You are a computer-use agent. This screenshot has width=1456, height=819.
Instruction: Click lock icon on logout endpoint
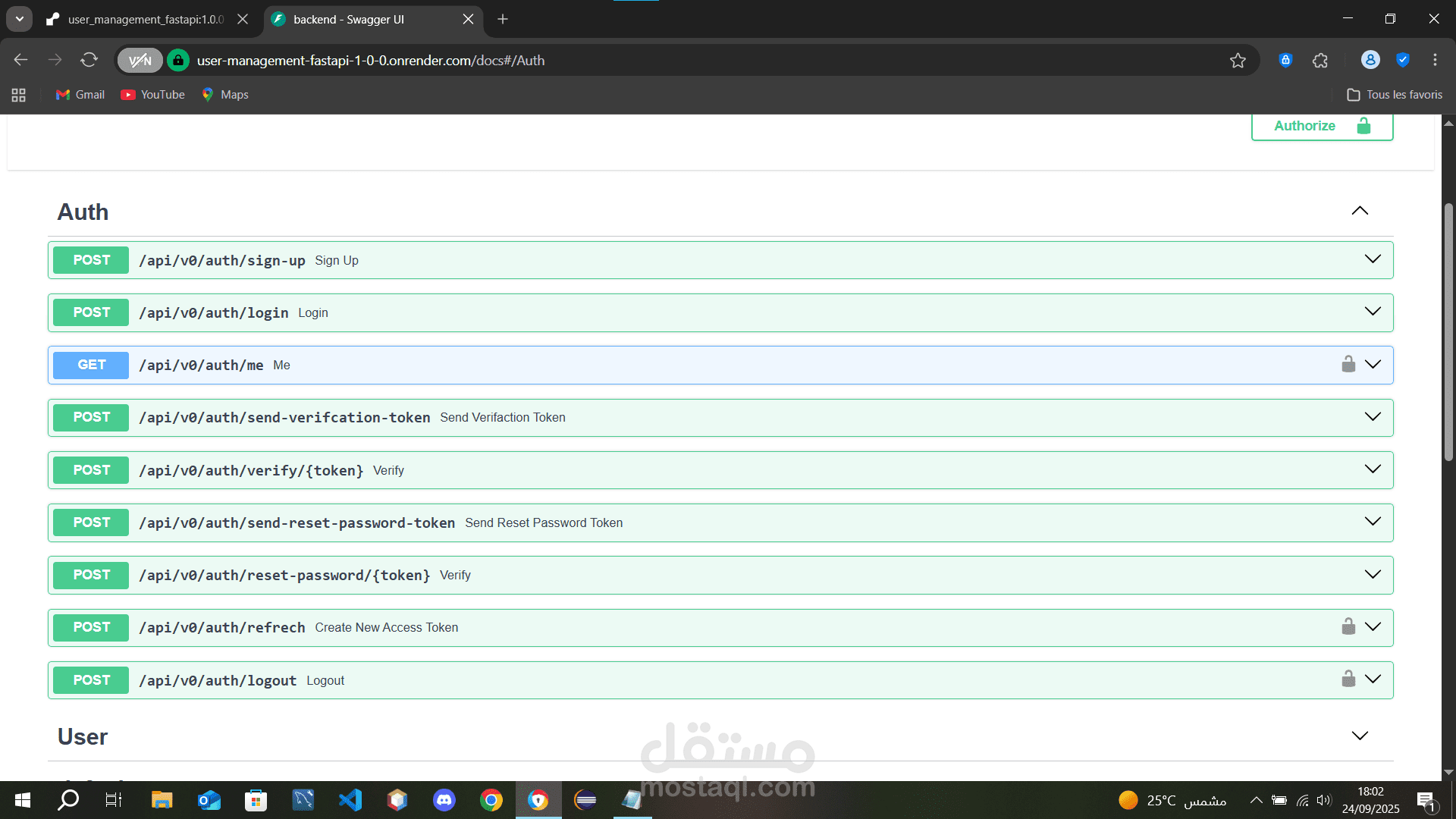click(1348, 679)
